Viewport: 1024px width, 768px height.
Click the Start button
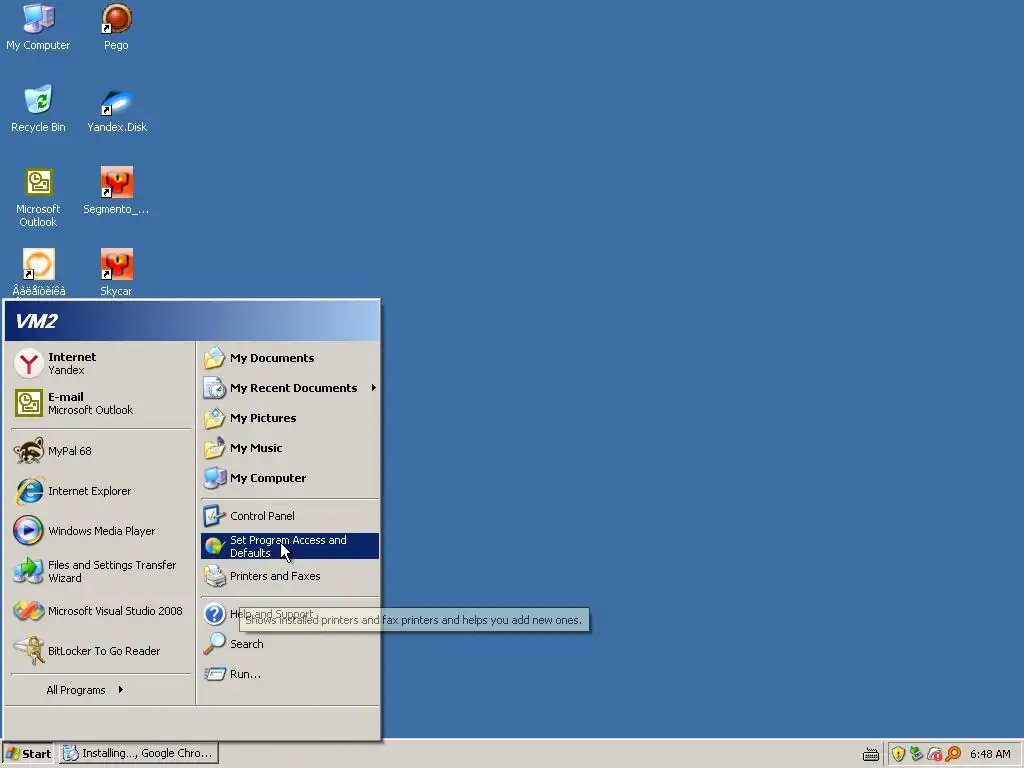(x=28, y=754)
